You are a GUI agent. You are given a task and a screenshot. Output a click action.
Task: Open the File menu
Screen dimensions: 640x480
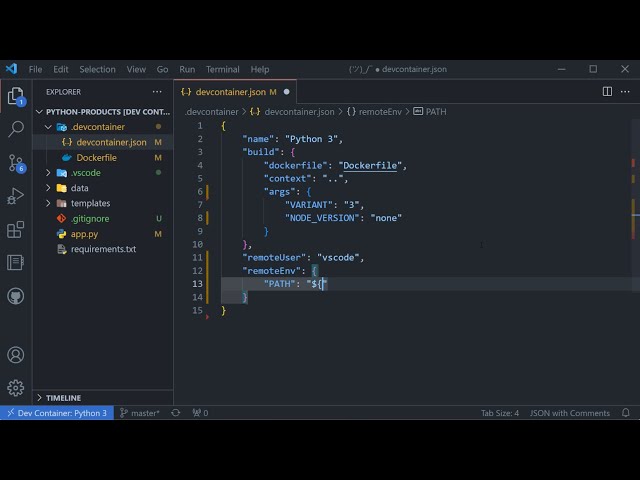coord(36,69)
